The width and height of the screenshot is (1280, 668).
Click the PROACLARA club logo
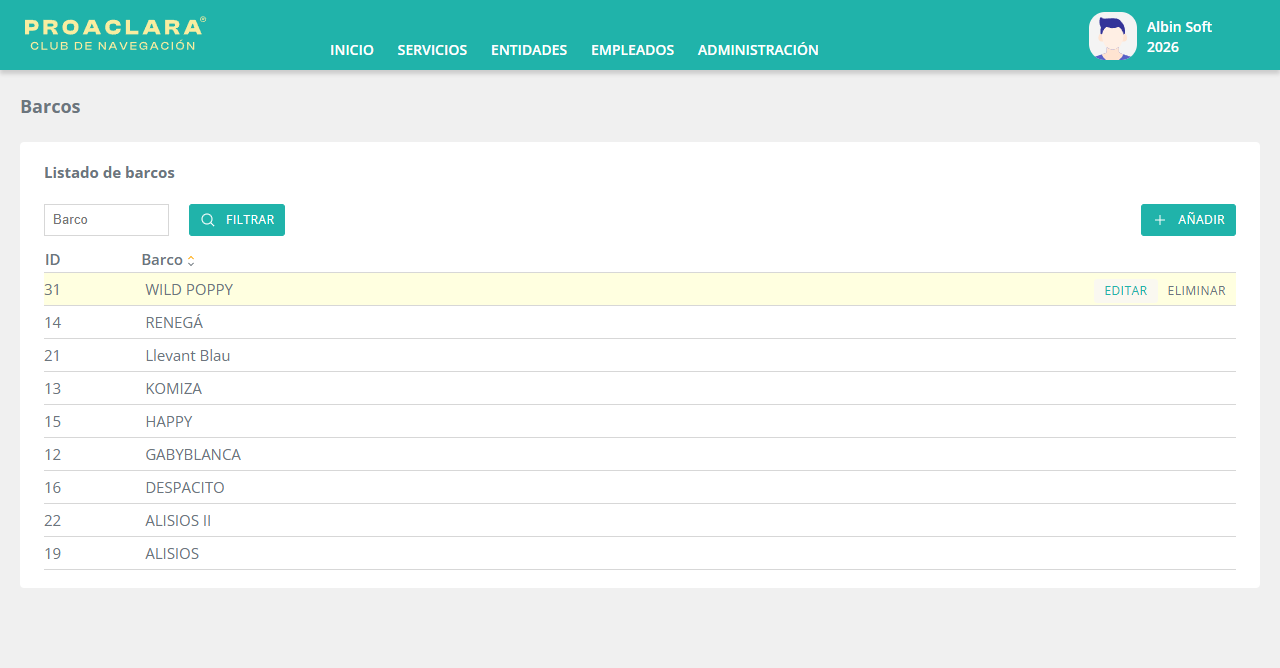115,34
